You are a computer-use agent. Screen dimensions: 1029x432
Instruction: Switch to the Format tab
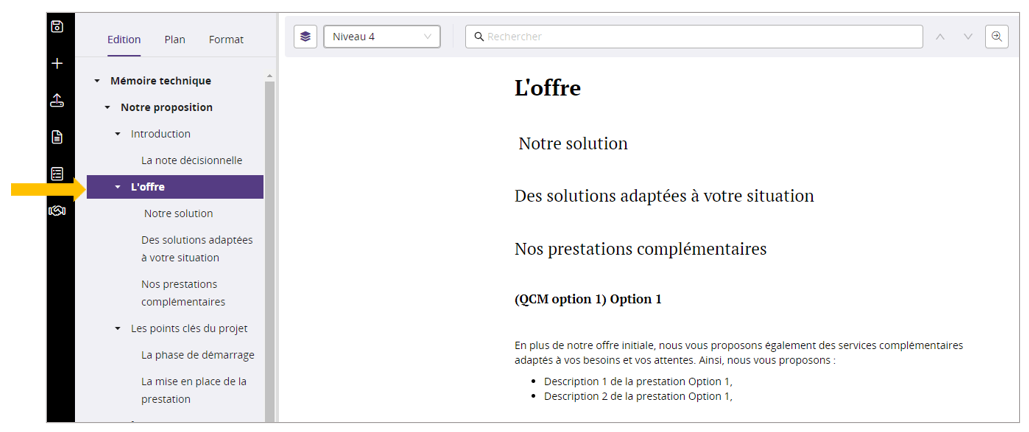tap(226, 40)
